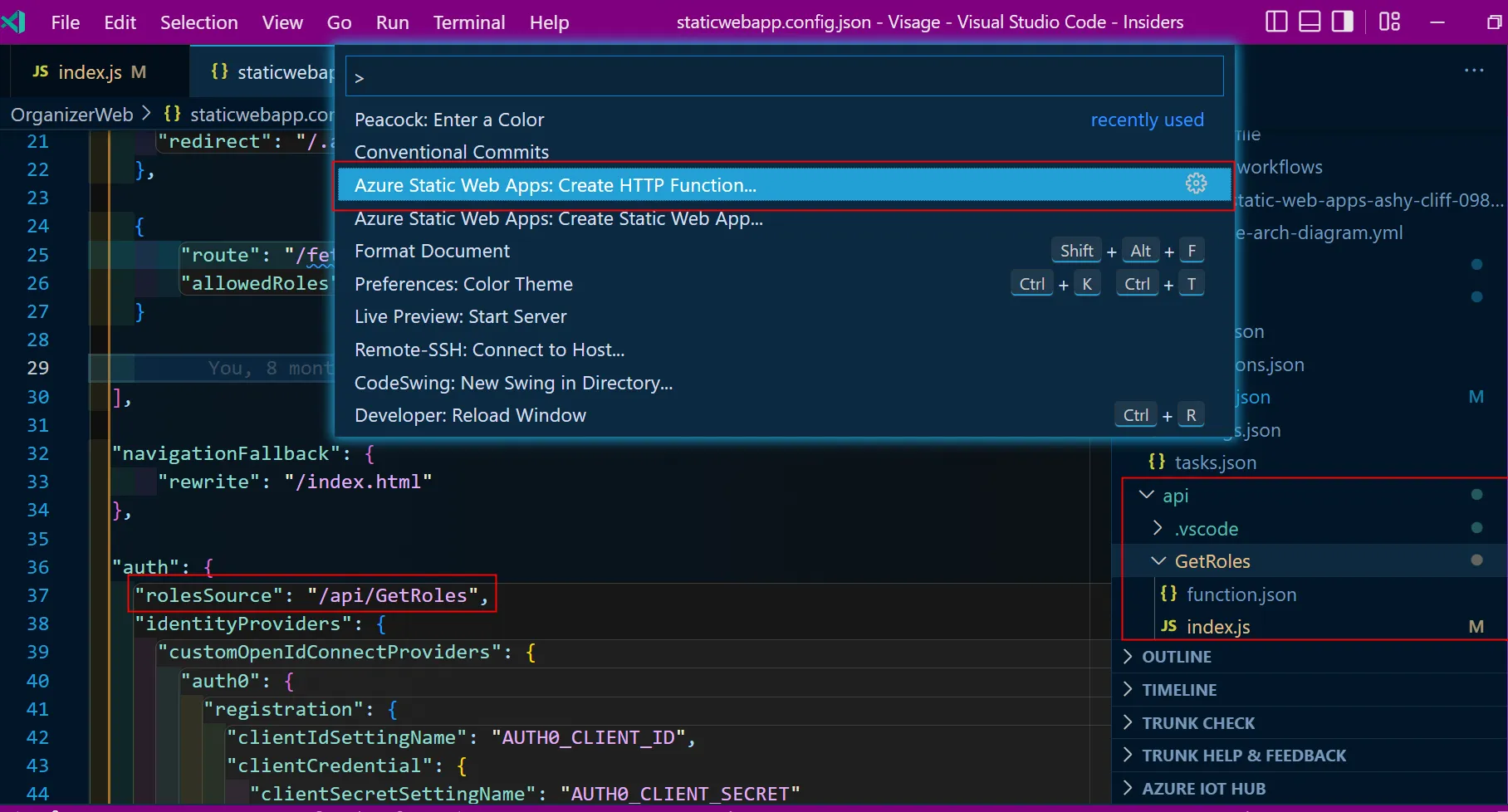Choose Preferences: Color Theme command
Screen dimensions: 1508x812
pos(463,284)
